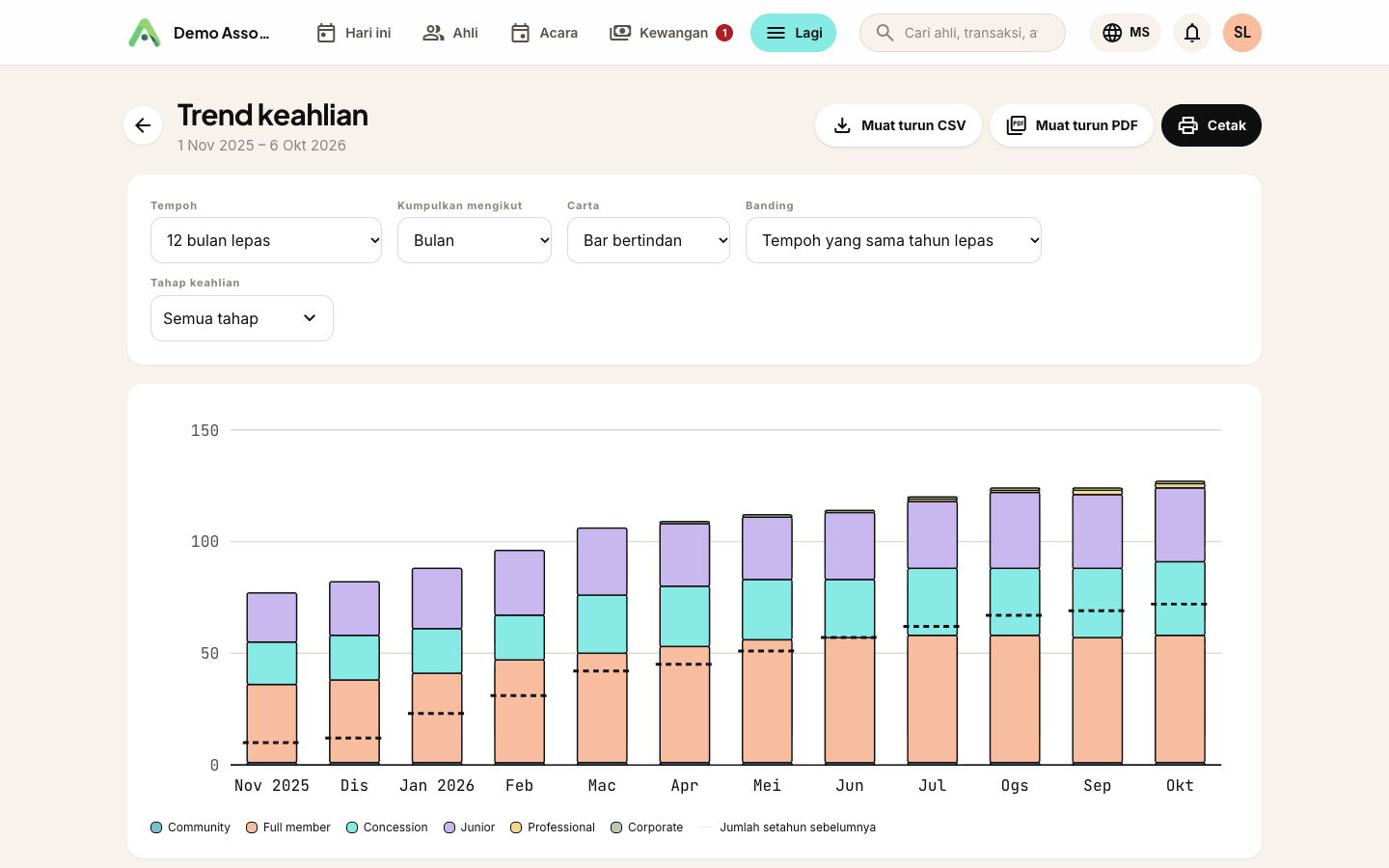Open notifications bell
Image resolution: width=1389 pixels, height=868 pixels.
point(1192,33)
